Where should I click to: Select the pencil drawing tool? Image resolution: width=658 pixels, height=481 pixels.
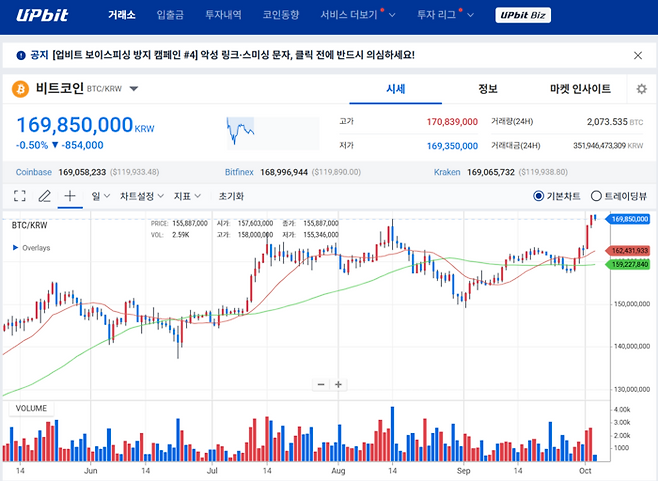(x=44, y=196)
